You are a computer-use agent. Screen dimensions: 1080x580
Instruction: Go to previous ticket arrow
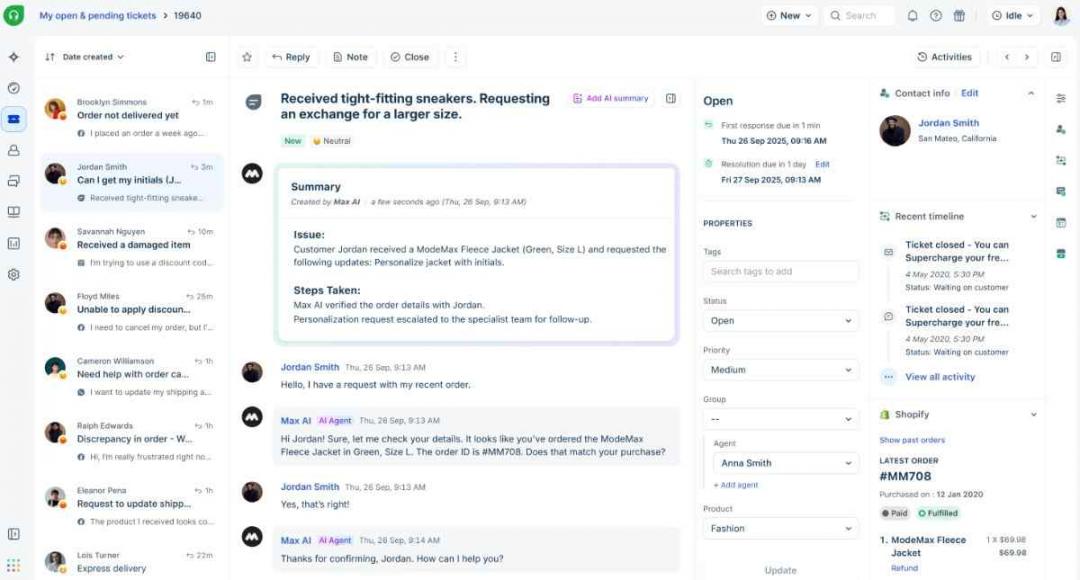tap(1007, 57)
